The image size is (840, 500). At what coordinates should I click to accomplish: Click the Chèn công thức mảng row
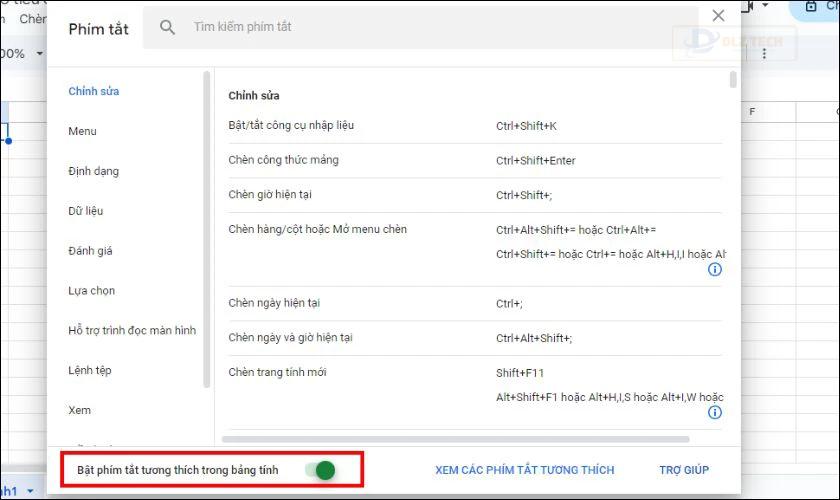click(475, 160)
